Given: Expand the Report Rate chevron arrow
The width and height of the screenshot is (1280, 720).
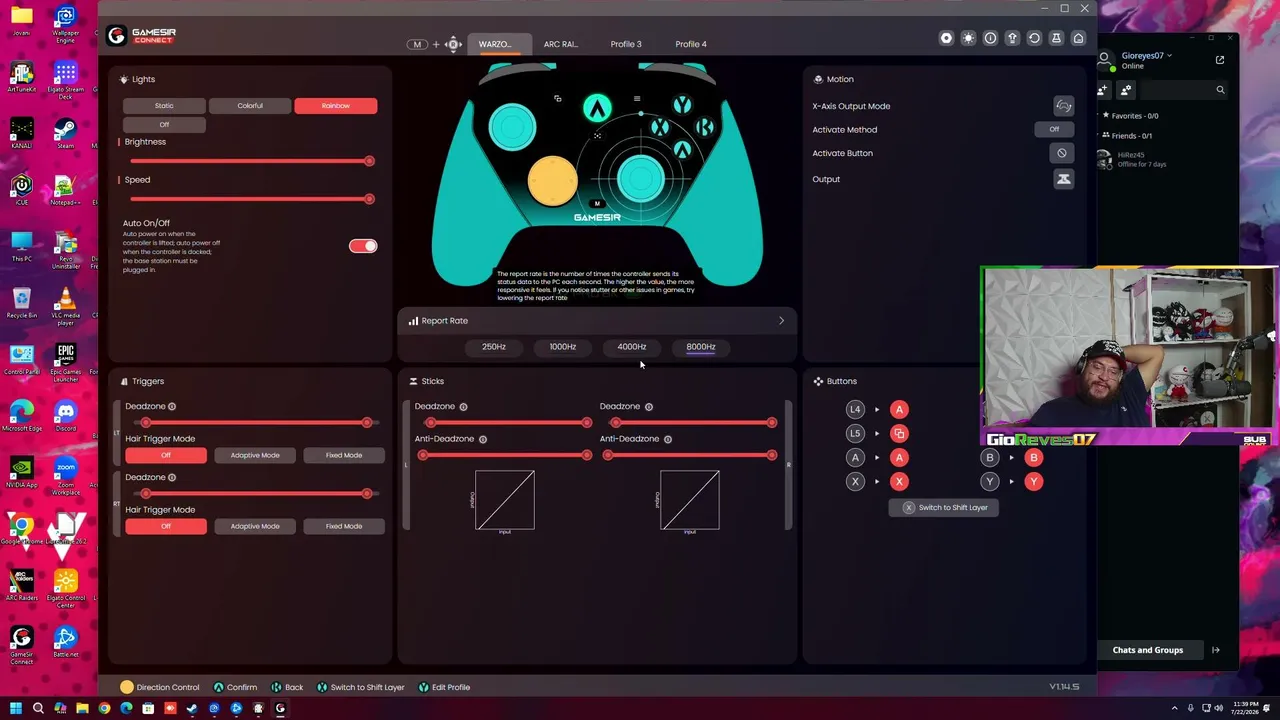Looking at the screenshot, I should click(x=782, y=321).
